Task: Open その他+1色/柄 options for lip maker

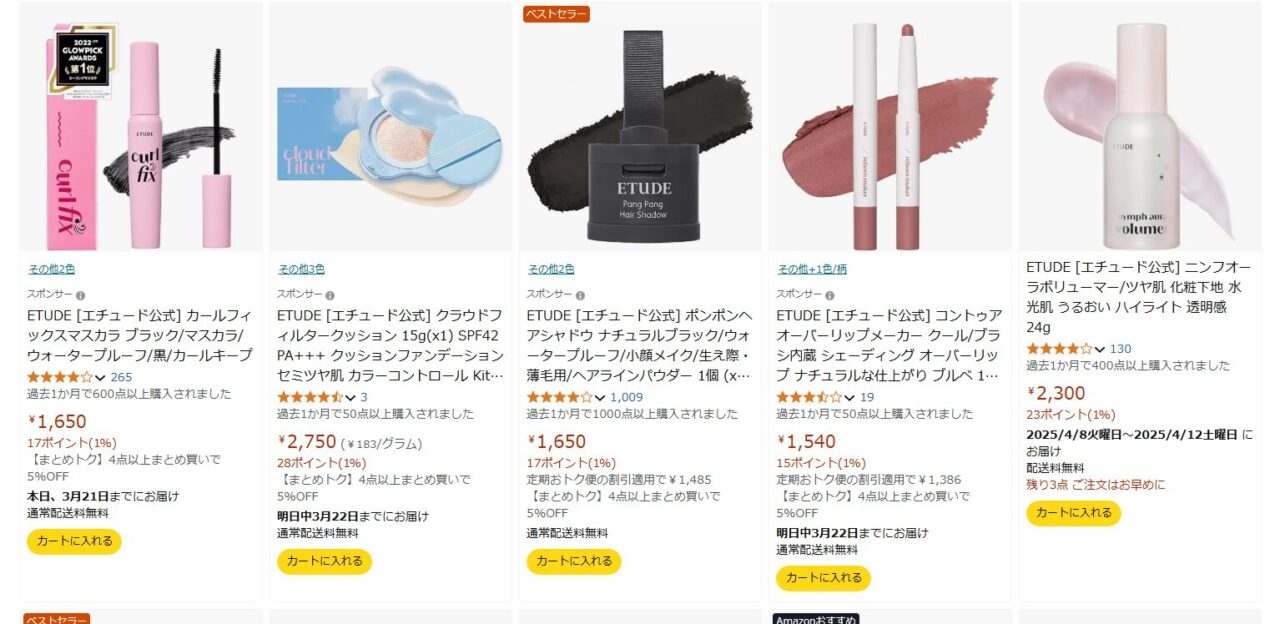Action: (812, 269)
